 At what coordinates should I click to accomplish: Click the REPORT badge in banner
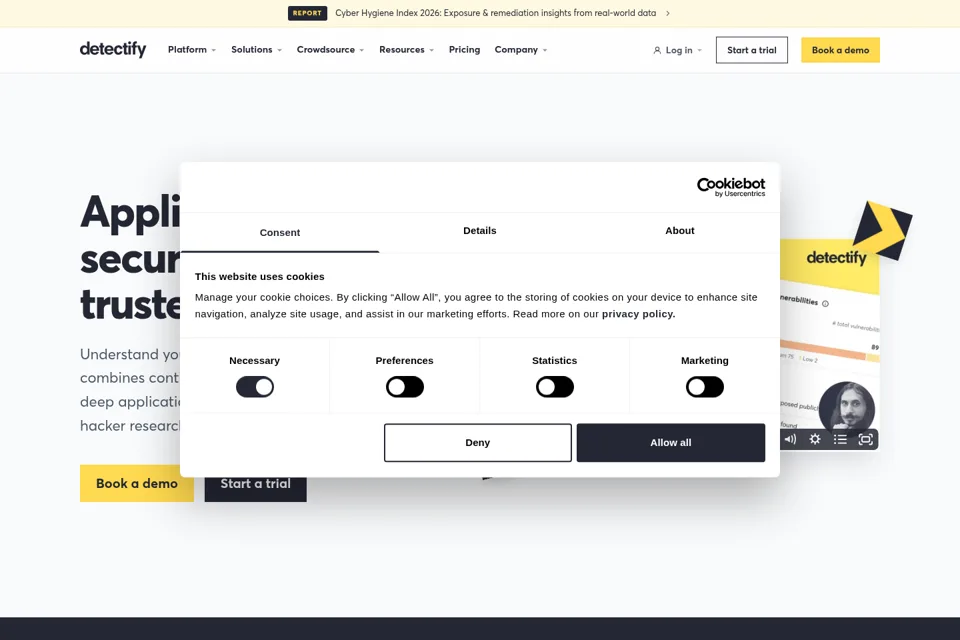tap(307, 13)
